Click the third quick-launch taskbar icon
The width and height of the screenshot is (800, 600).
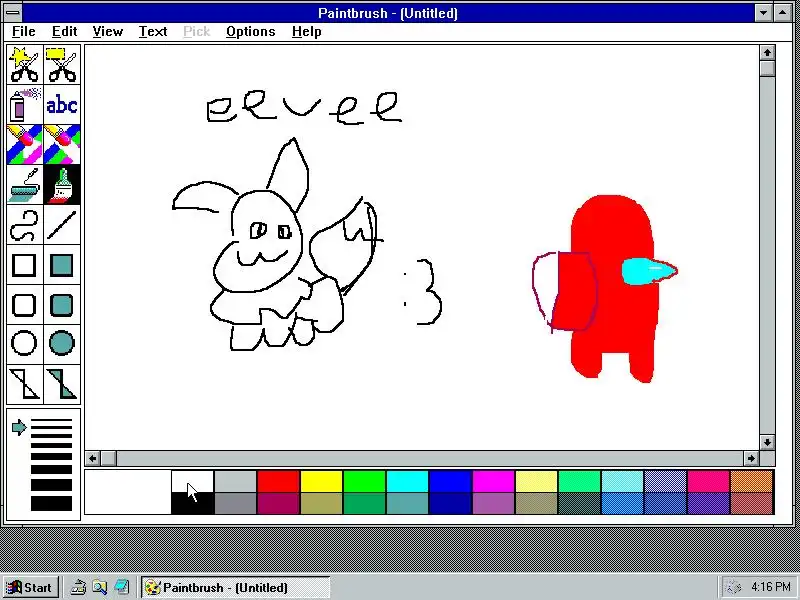pyautogui.click(x=121, y=587)
